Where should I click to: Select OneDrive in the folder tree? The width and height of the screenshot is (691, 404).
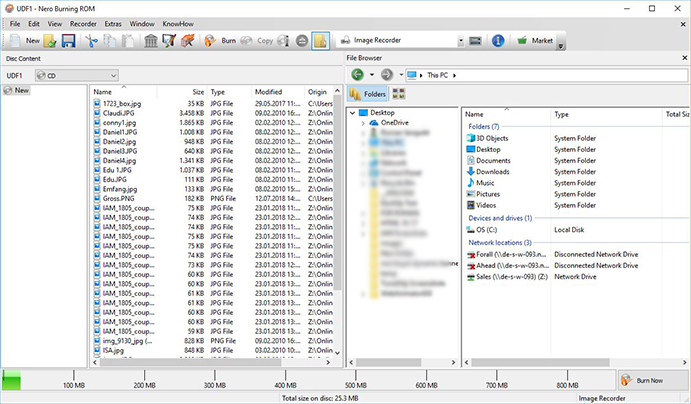tap(394, 123)
